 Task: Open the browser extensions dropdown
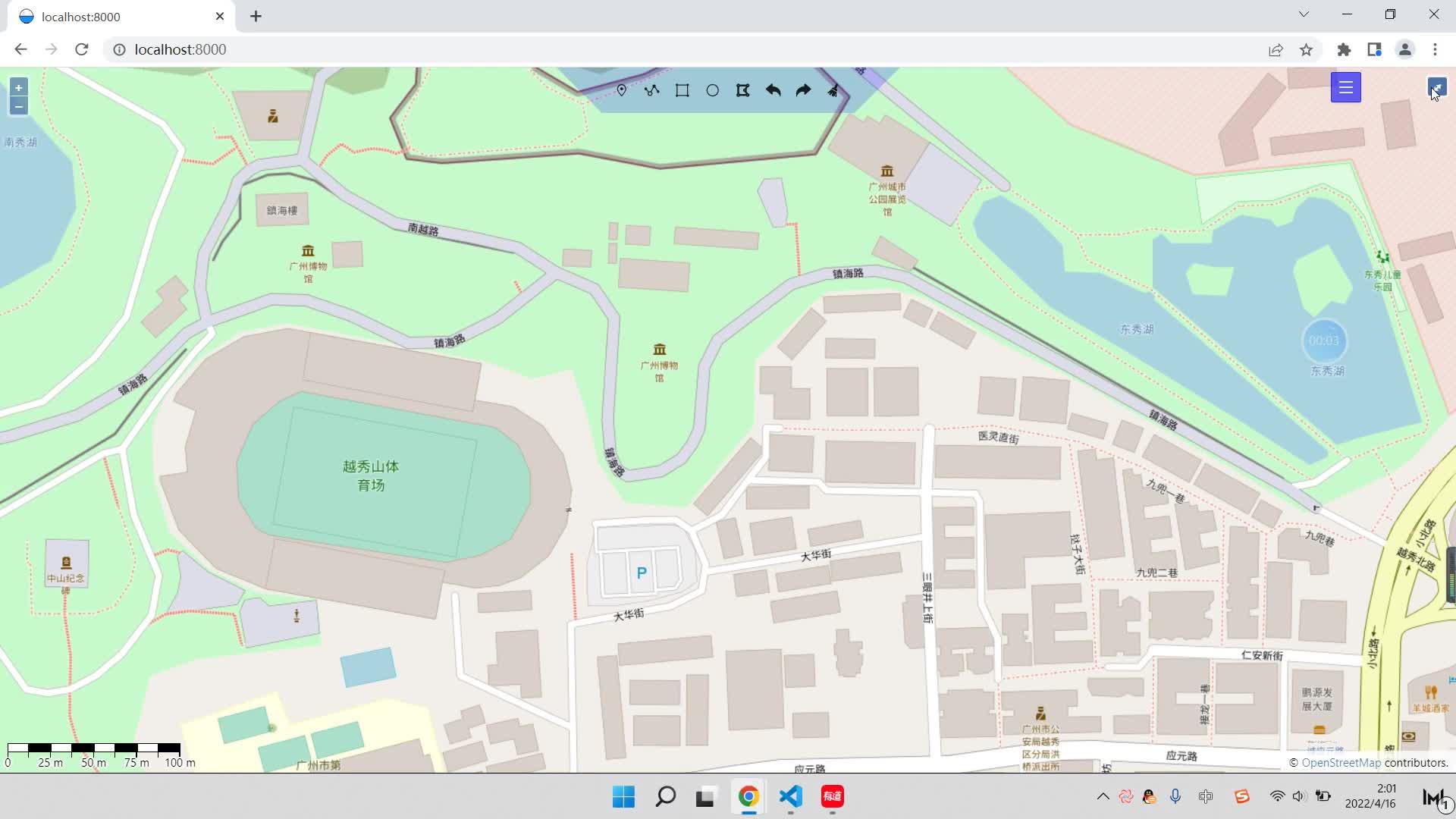[1344, 49]
